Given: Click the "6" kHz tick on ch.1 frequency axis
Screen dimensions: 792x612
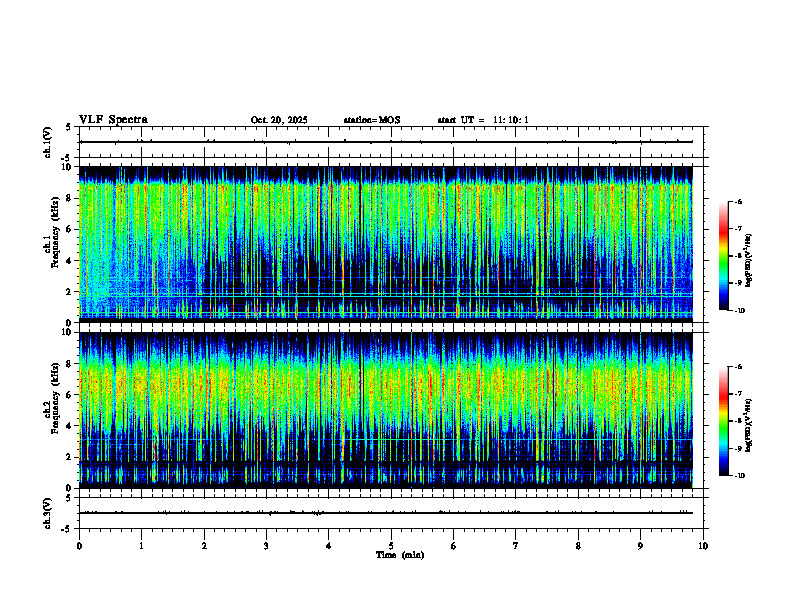Looking at the screenshot, I should pos(70,230).
